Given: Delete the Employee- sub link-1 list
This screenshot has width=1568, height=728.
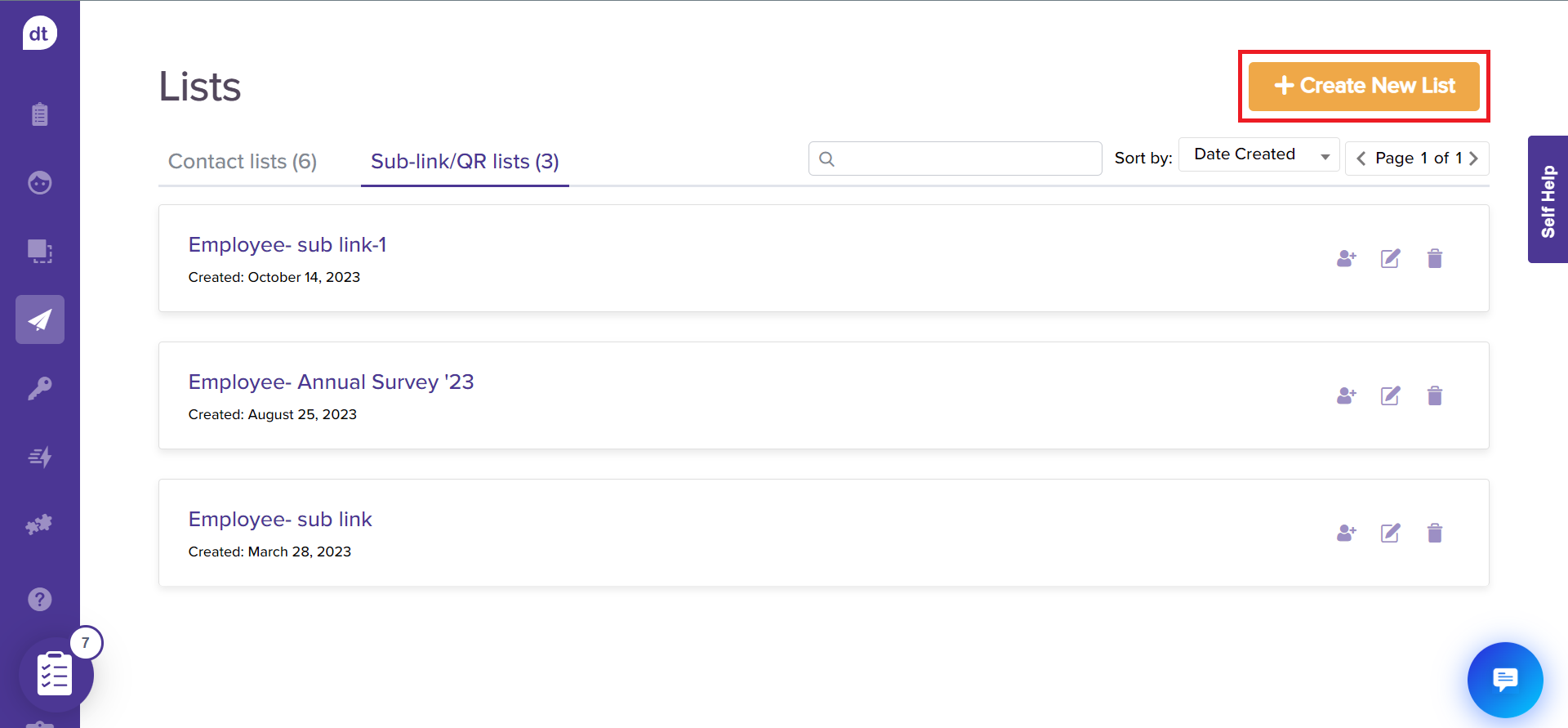Looking at the screenshot, I should click(1434, 259).
